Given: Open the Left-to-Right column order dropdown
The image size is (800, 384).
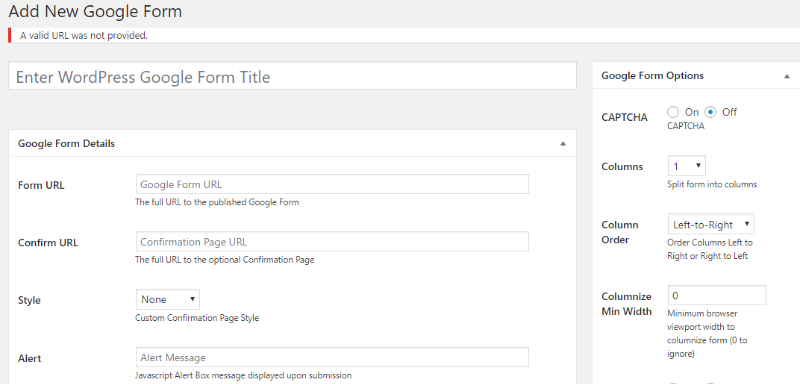Looking at the screenshot, I should tap(711, 224).
